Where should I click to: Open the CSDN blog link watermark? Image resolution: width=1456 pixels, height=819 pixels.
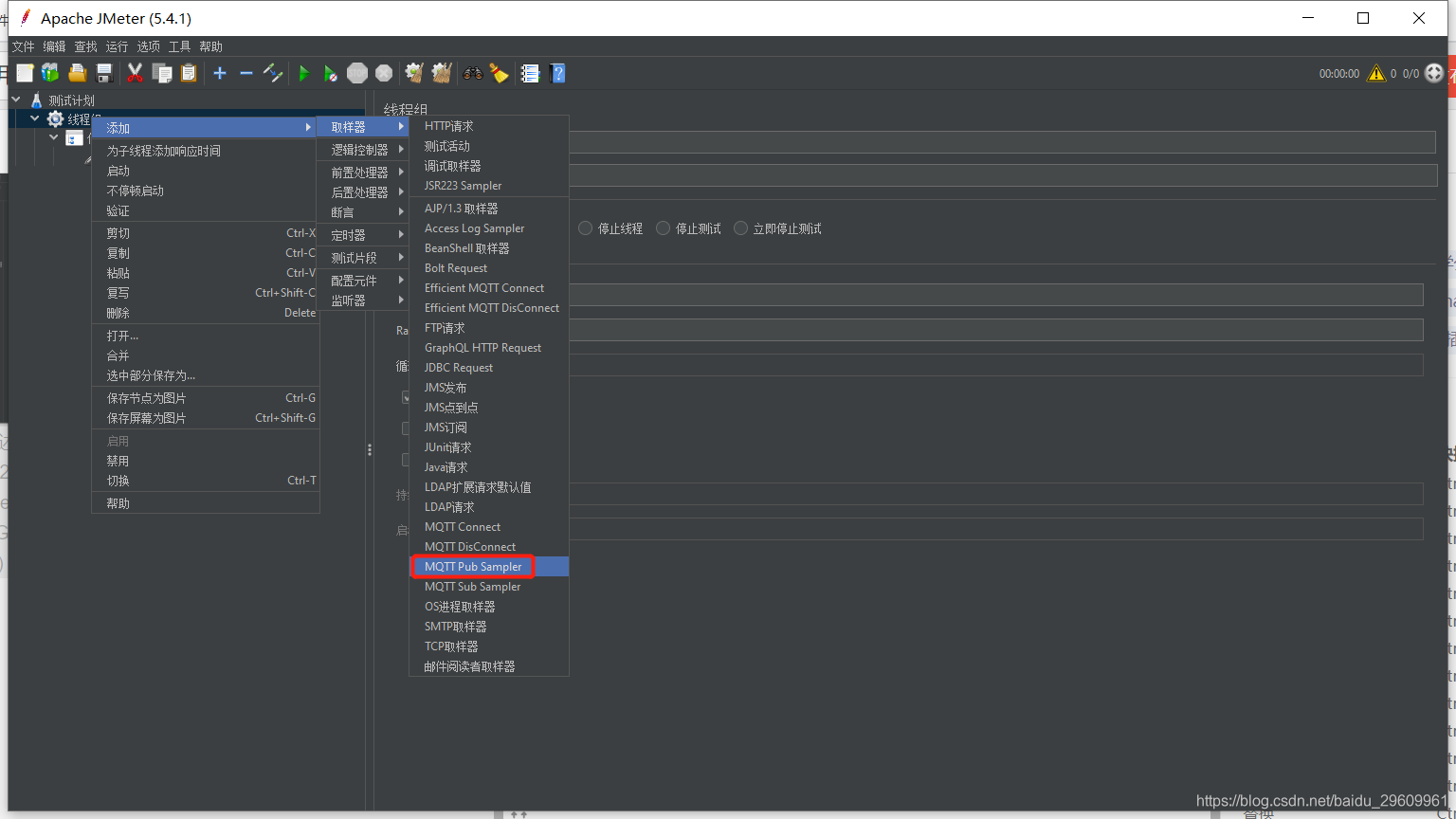[1313, 799]
